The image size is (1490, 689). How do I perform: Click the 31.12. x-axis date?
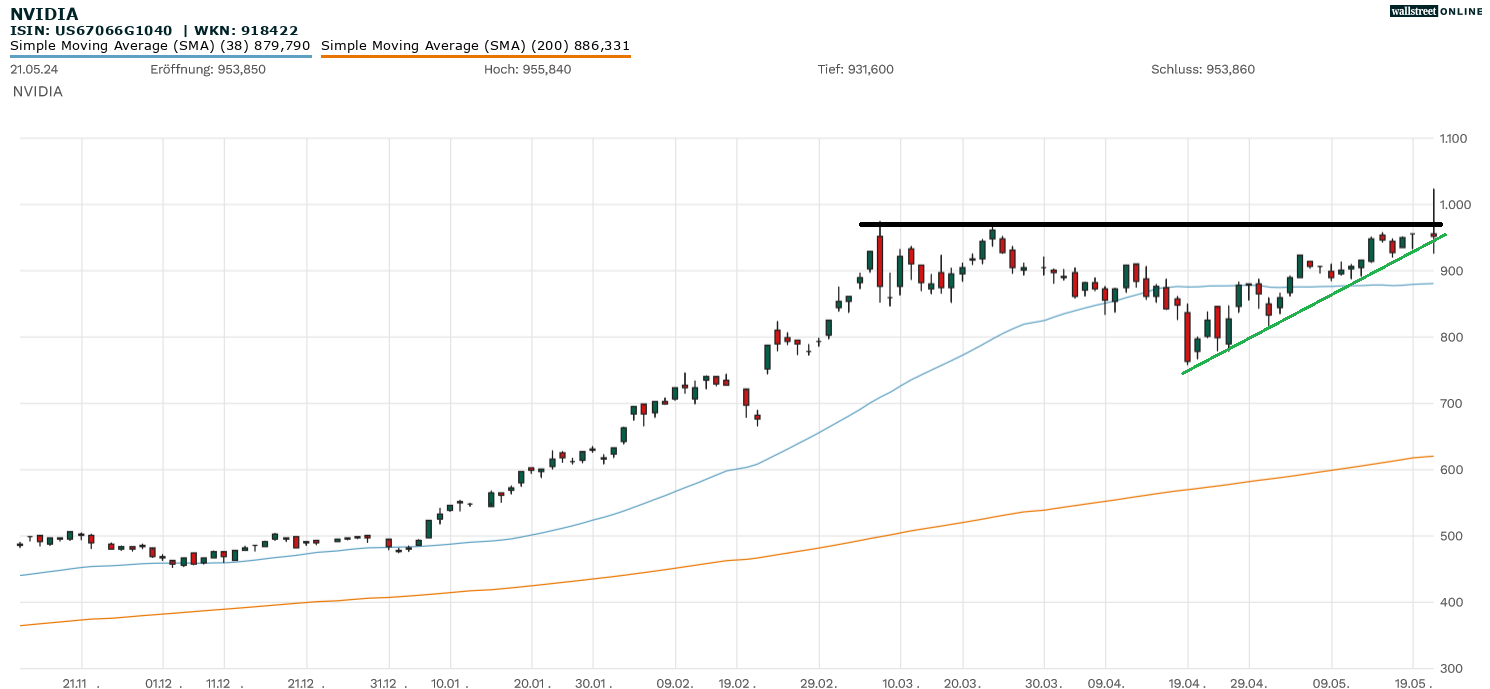pyautogui.click(x=389, y=682)
